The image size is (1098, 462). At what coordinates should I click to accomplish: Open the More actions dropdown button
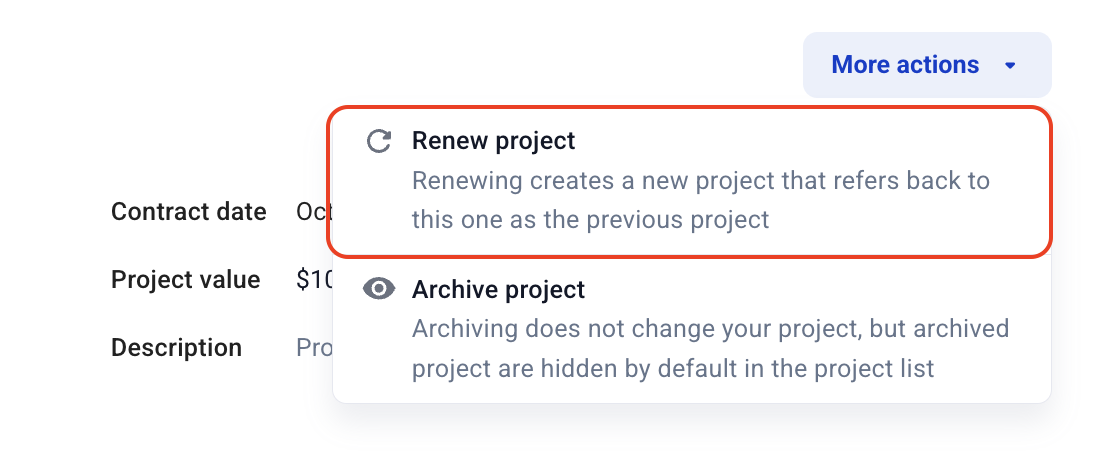tap(927, 65)
